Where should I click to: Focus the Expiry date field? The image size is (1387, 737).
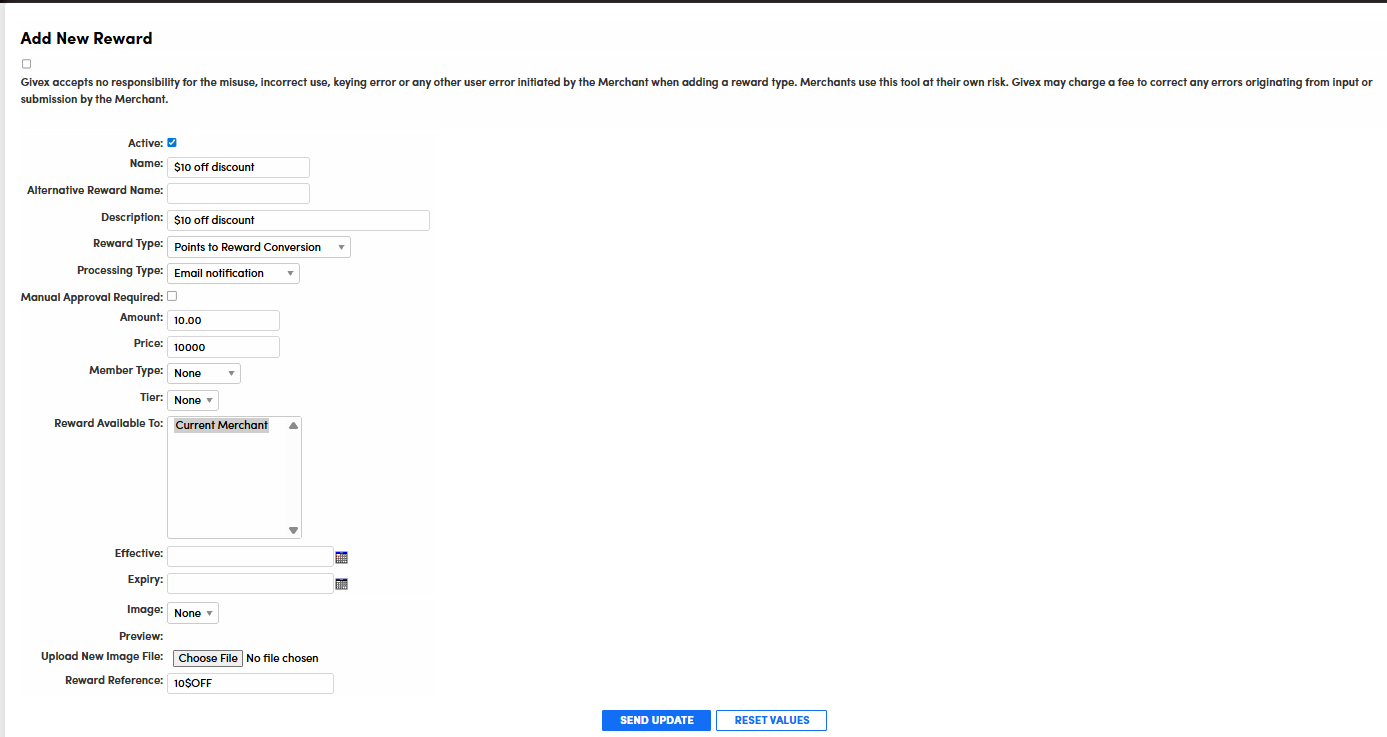pyautogui.click(x=250, y=583)
